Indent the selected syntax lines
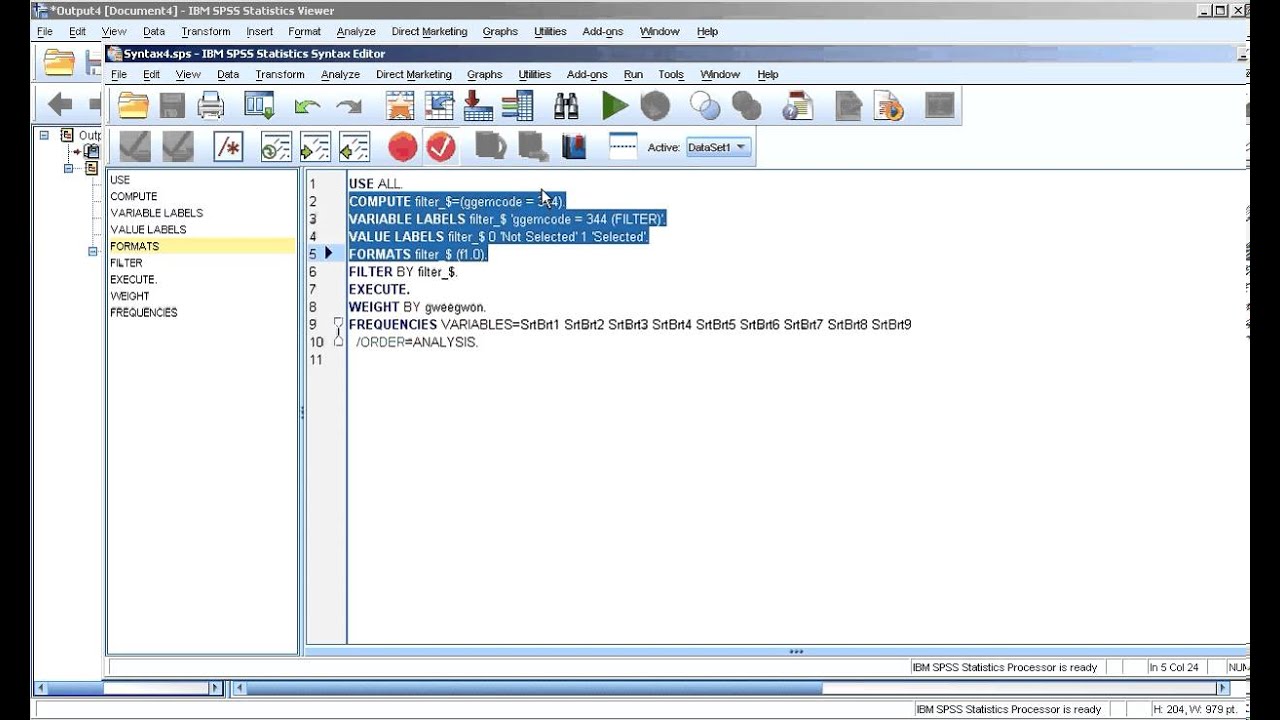1280x720 pixels. (315, 147)
